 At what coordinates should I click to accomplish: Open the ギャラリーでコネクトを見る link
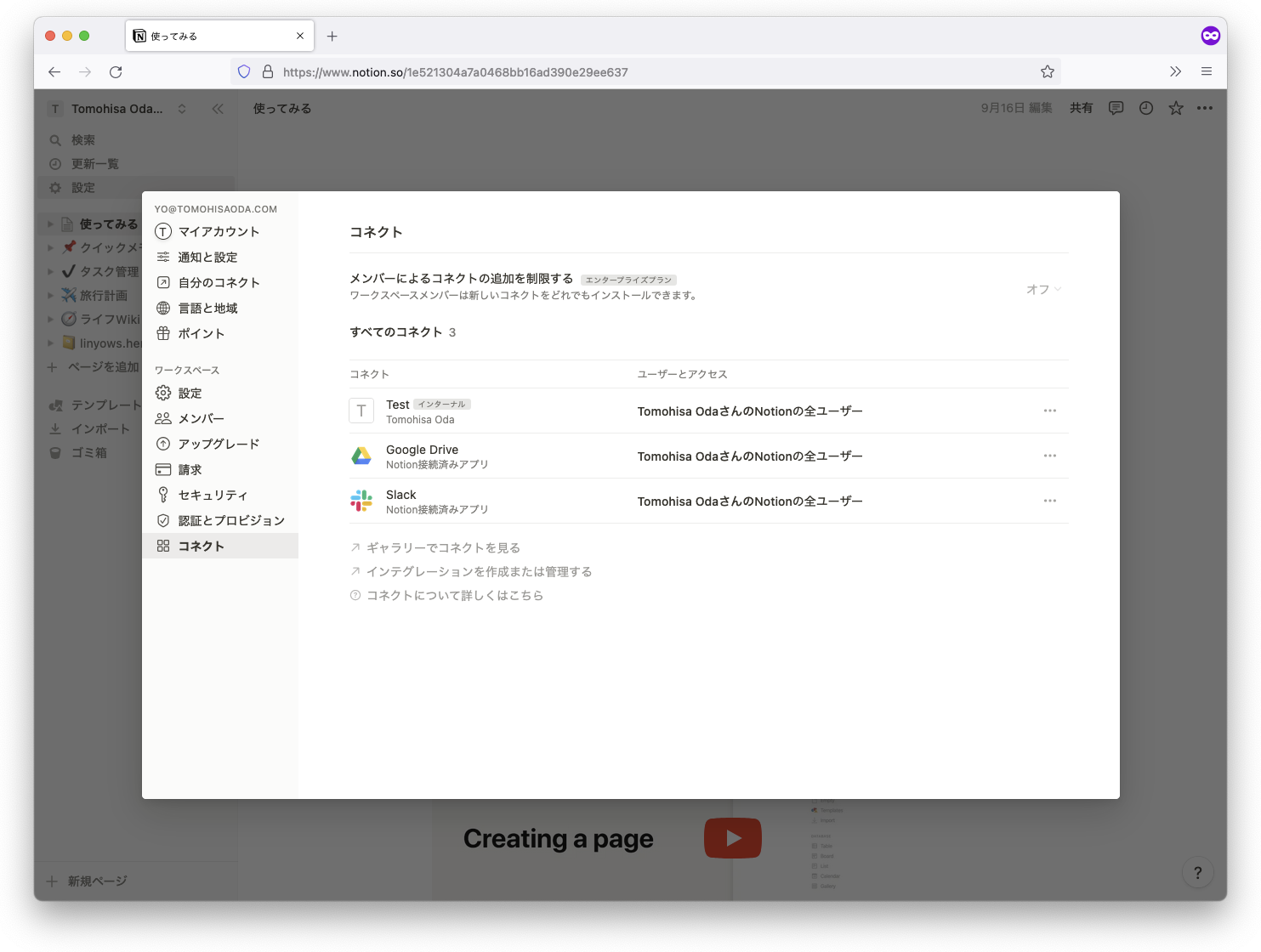[443, 547]
